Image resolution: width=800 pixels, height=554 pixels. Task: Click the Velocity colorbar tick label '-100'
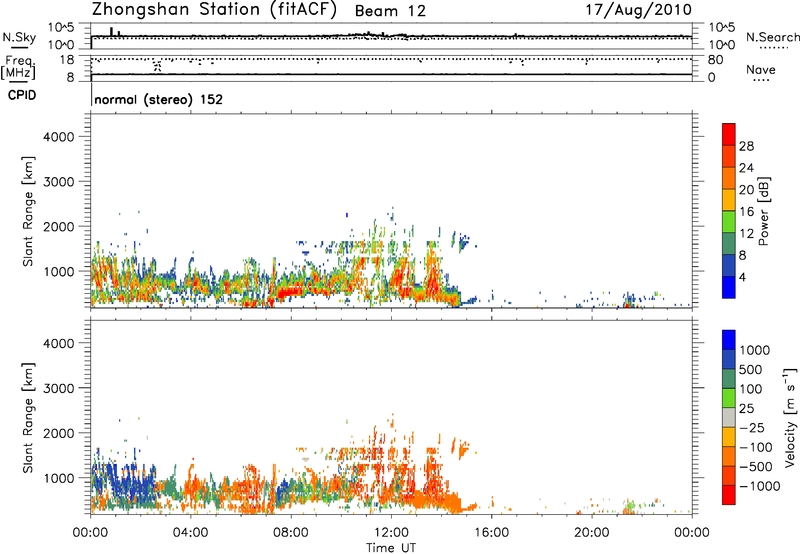[x=755, y=447]
